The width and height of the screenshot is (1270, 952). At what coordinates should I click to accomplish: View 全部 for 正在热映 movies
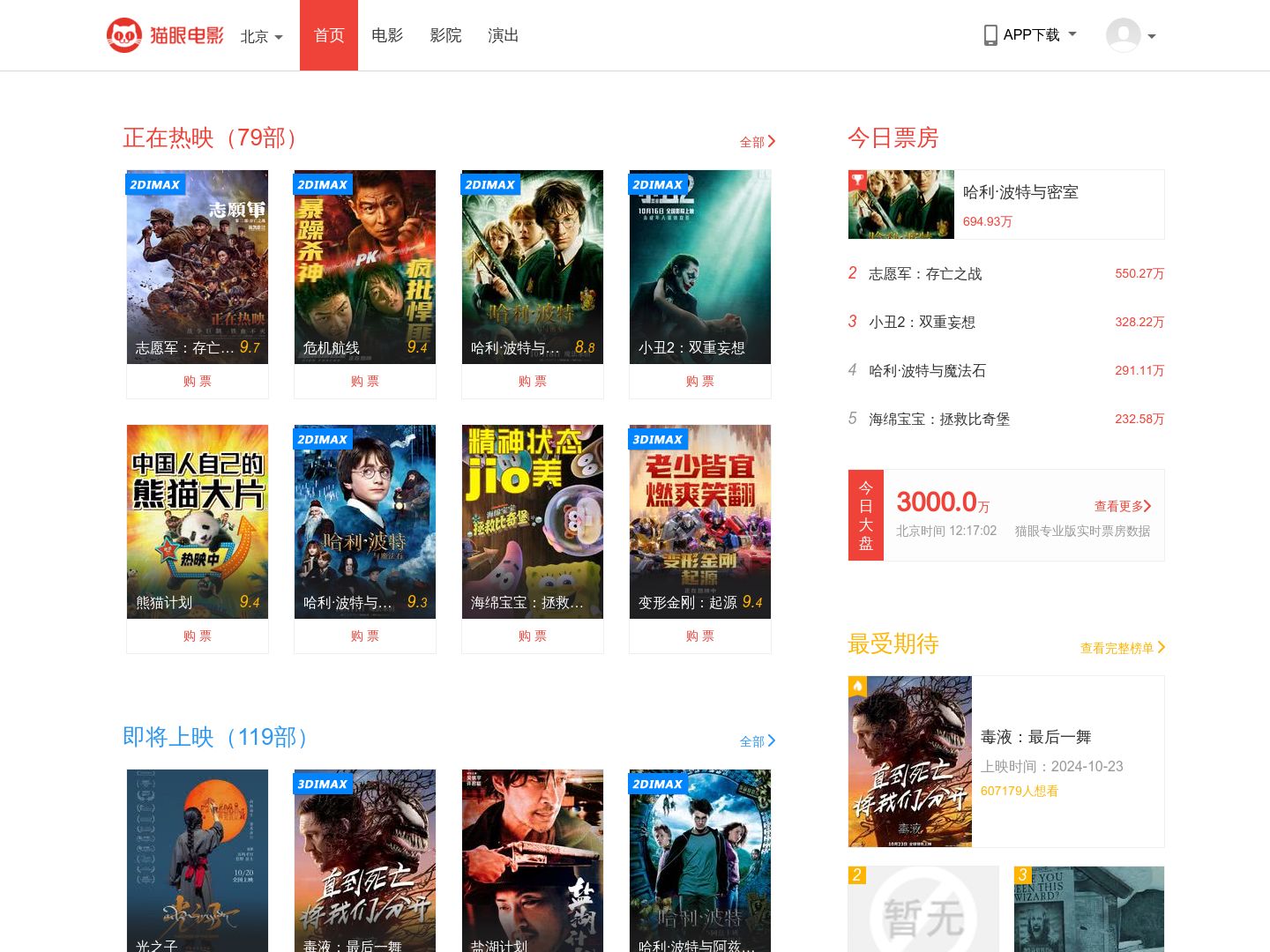758,142
